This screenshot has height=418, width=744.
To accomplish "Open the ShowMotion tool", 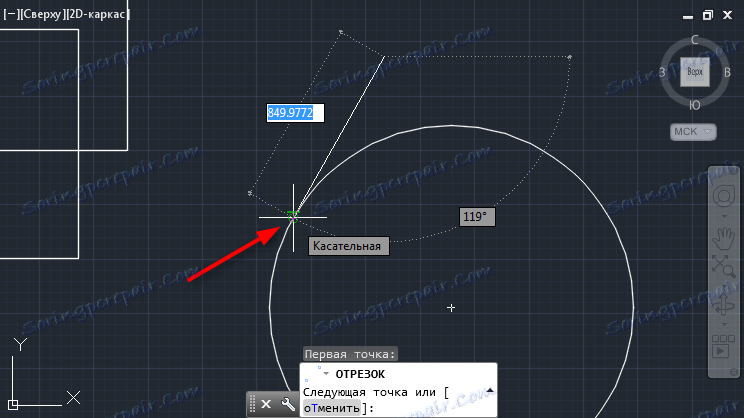I will [x=723, y=347].
